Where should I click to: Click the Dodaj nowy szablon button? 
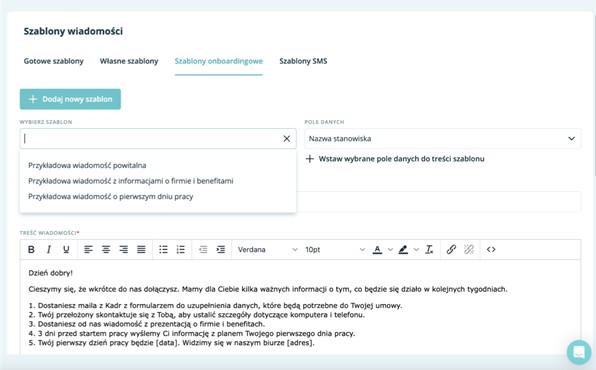(70, 99)
